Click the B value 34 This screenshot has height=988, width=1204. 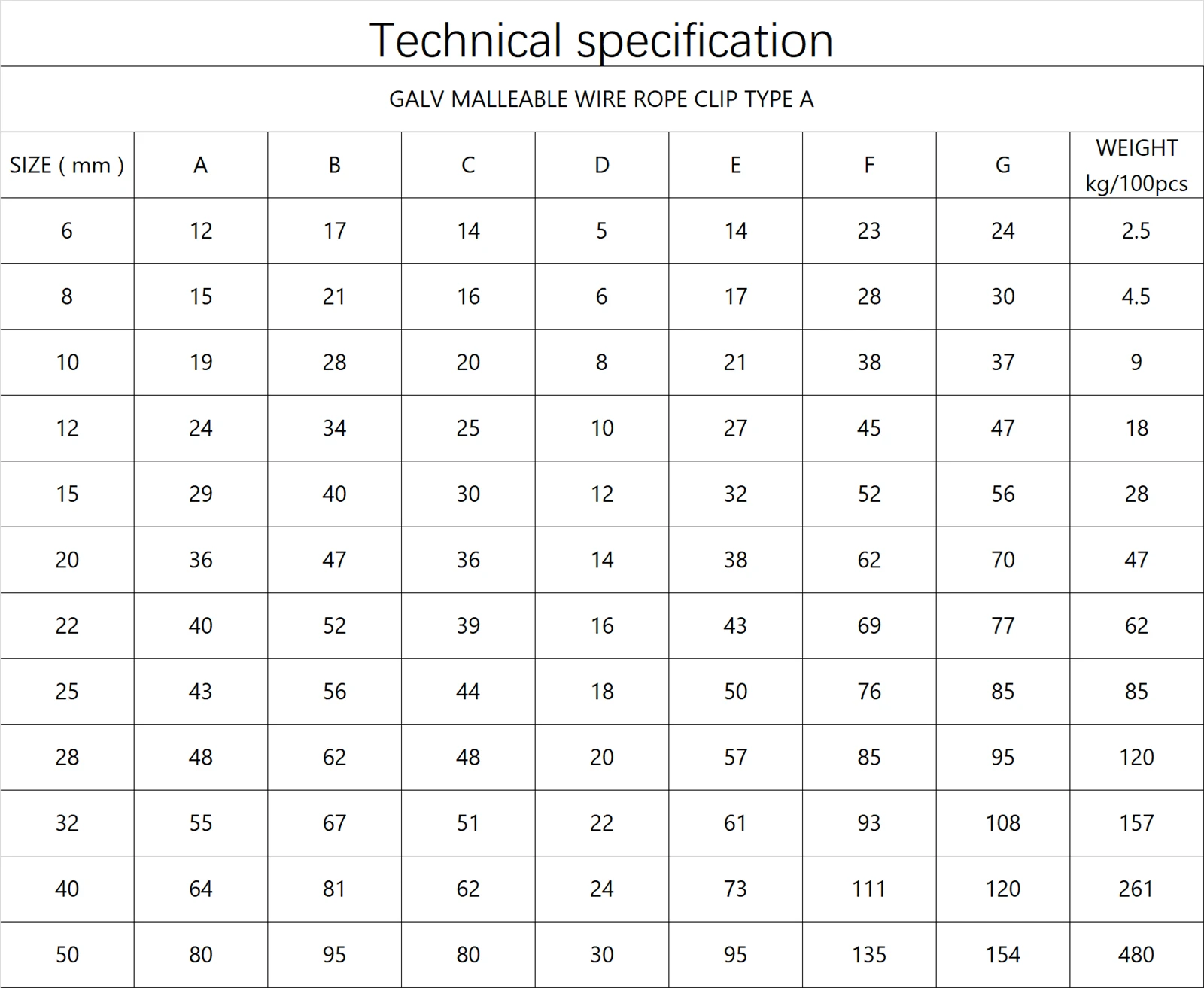(334, 428)
